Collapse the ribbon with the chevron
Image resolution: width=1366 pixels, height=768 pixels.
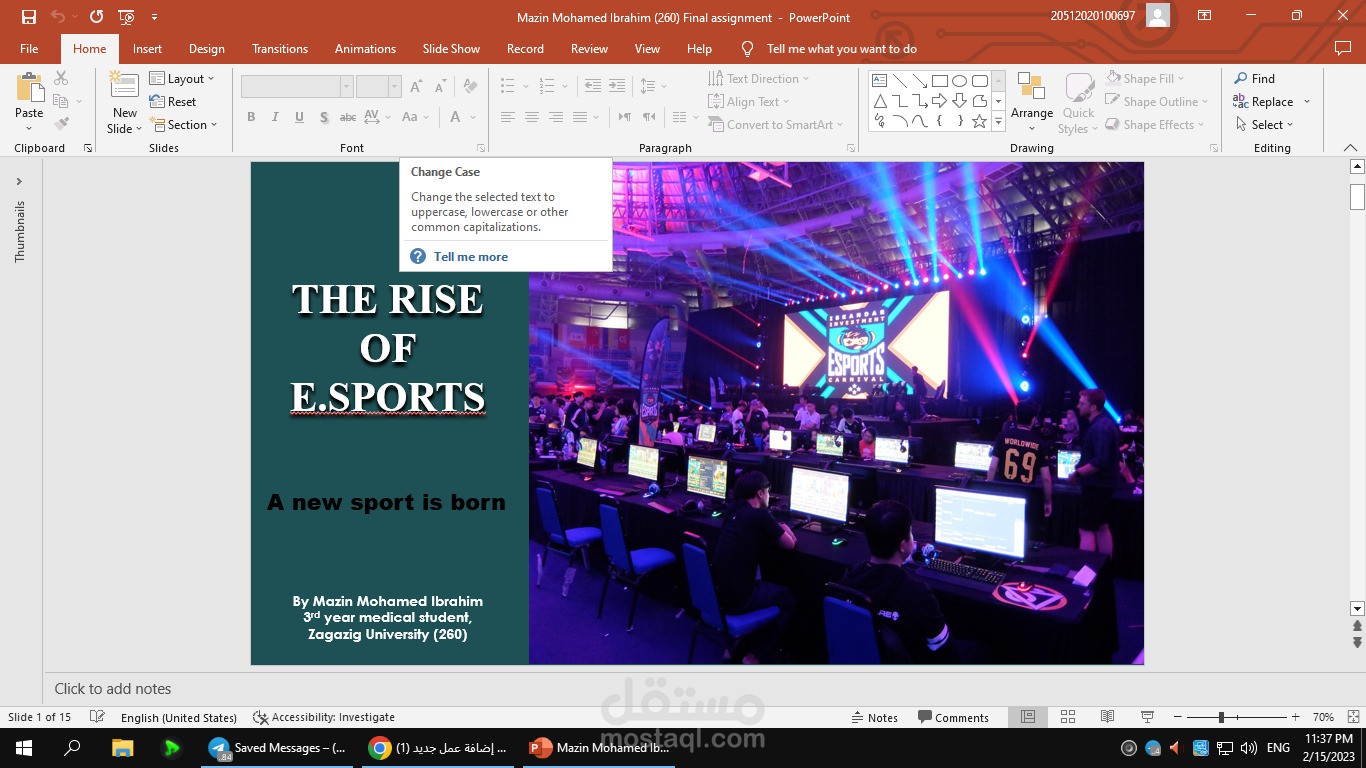click(1351, 147)
